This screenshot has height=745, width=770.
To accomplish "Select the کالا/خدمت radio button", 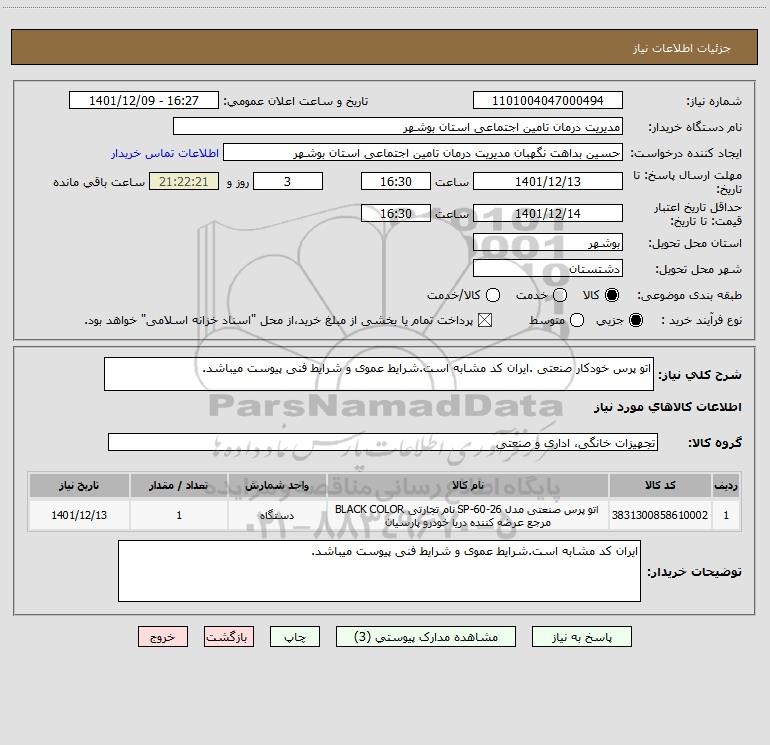I will [x=493, y=295].
